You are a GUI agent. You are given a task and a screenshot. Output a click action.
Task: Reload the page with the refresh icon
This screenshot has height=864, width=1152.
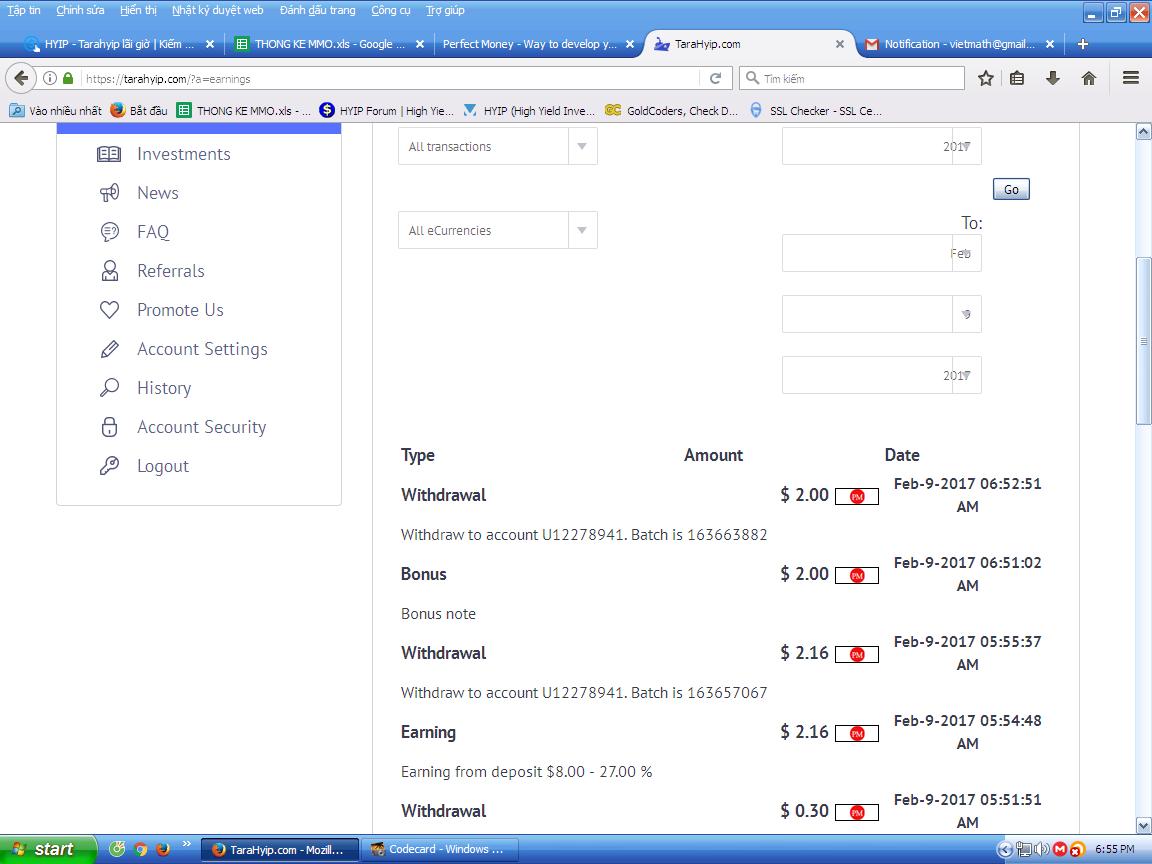[715, 78]
